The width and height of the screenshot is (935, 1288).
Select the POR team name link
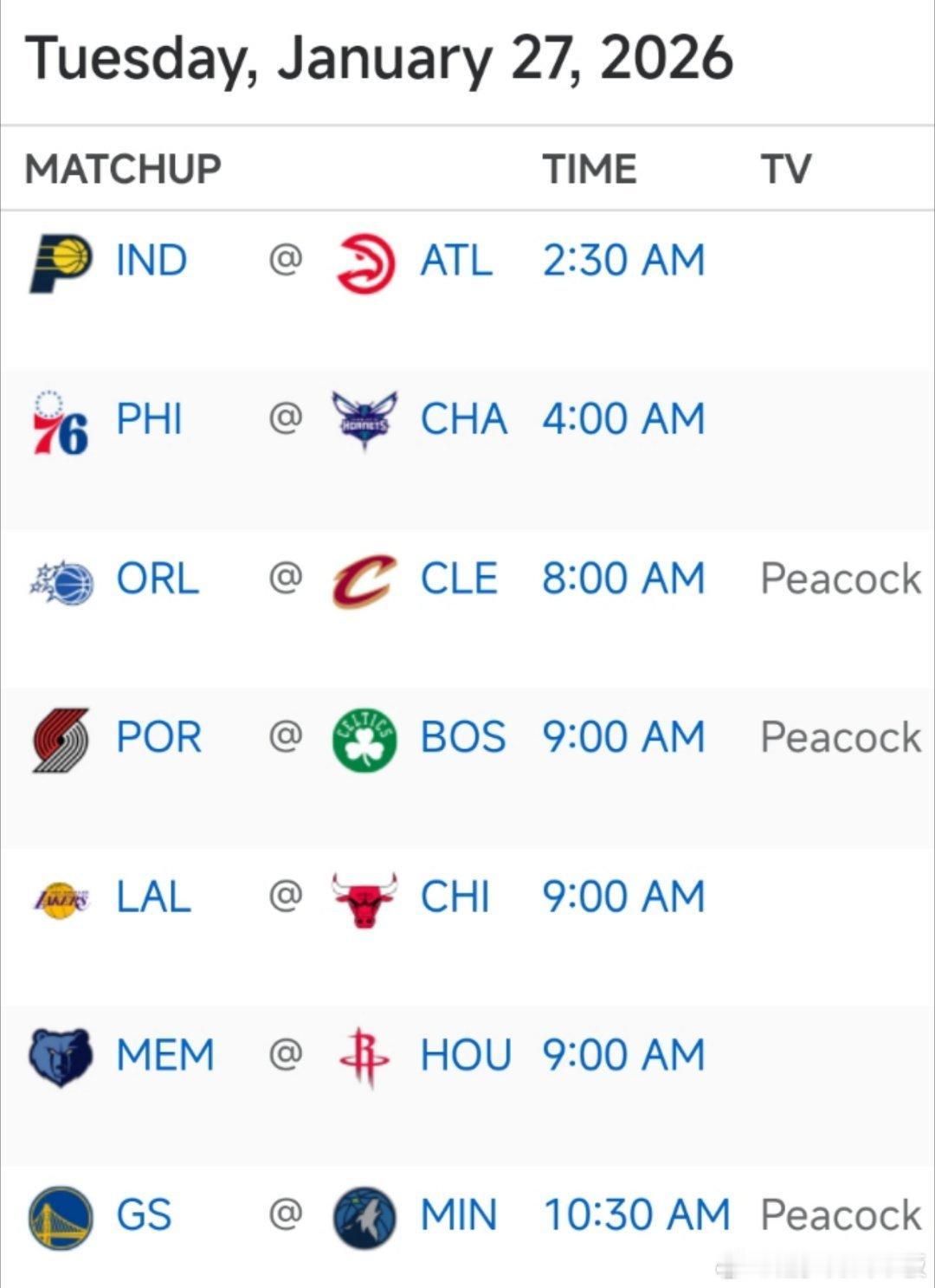(x=159, y=737)
